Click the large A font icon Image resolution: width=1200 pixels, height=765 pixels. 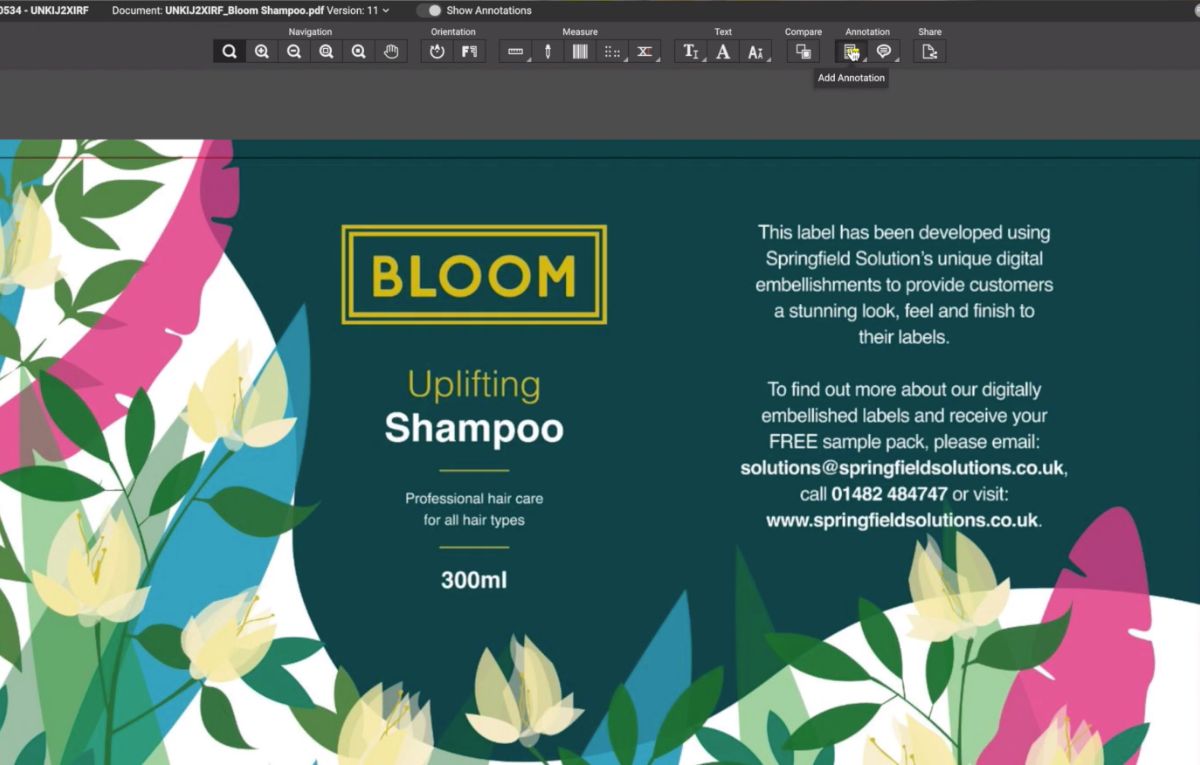(723, 52)
